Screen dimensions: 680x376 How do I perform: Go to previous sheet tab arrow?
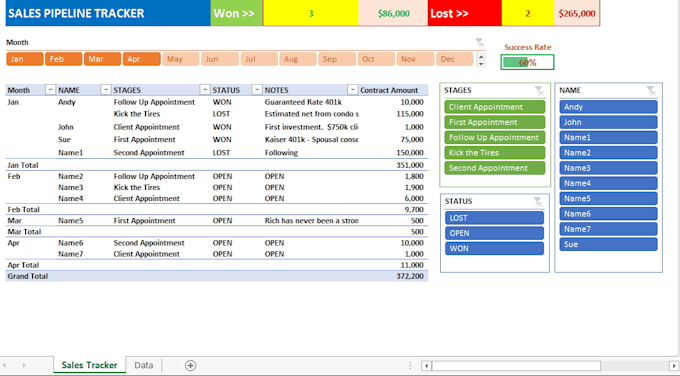[x=5, y=366]
